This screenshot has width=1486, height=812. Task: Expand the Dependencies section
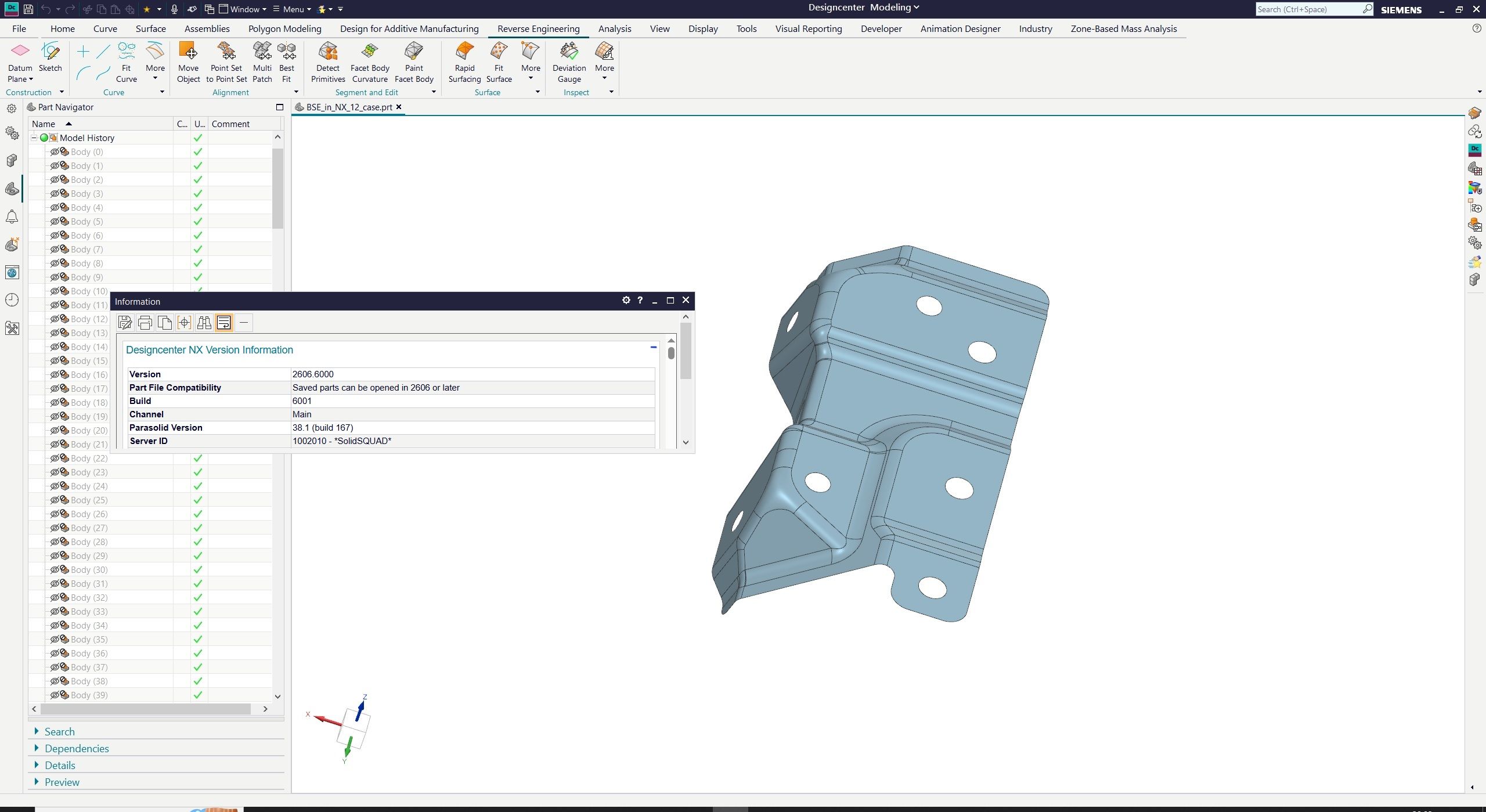[37, 748]
